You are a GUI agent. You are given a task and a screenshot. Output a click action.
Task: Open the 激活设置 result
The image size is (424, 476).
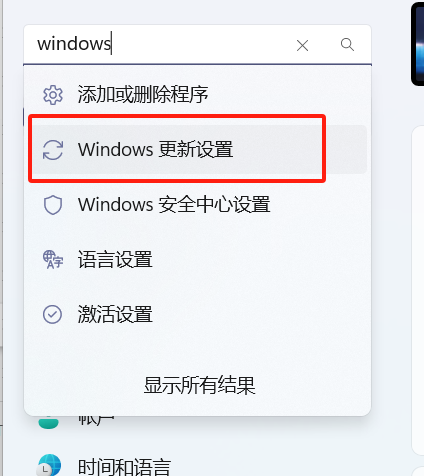(x=197, y=314)
